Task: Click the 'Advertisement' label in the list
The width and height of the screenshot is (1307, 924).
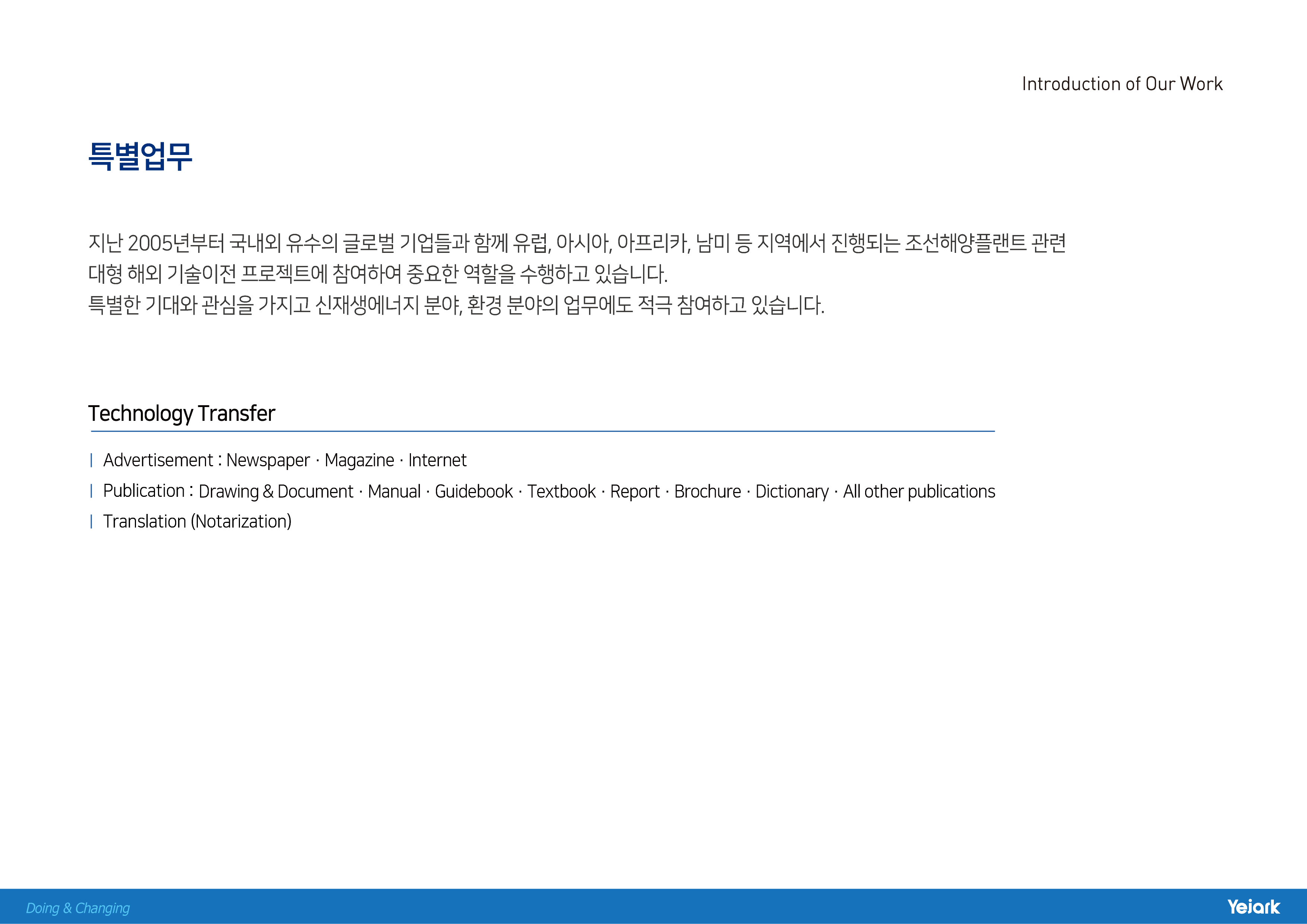Action: (x=158, y=460)
